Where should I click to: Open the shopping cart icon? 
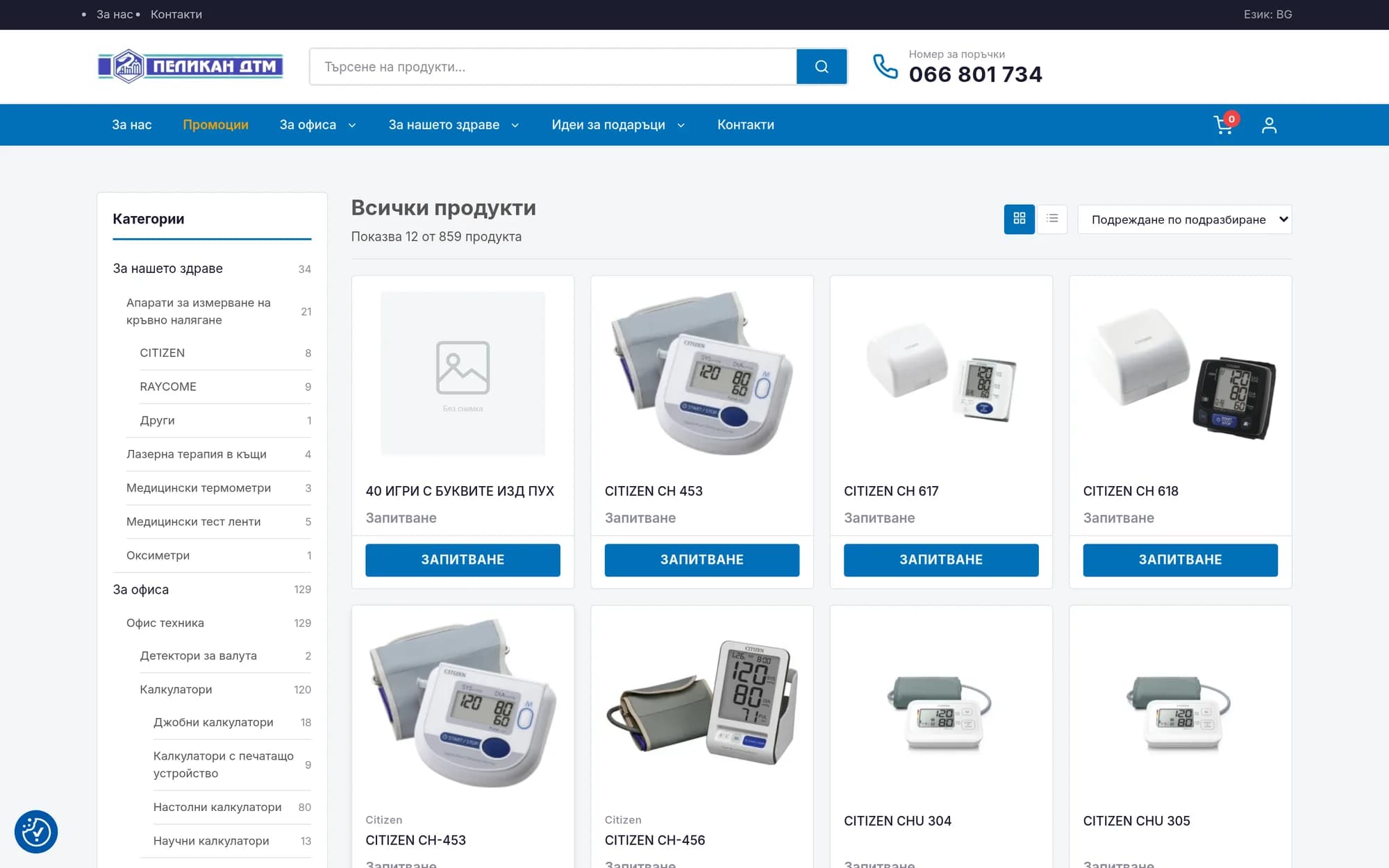[x=1224, y=125]
